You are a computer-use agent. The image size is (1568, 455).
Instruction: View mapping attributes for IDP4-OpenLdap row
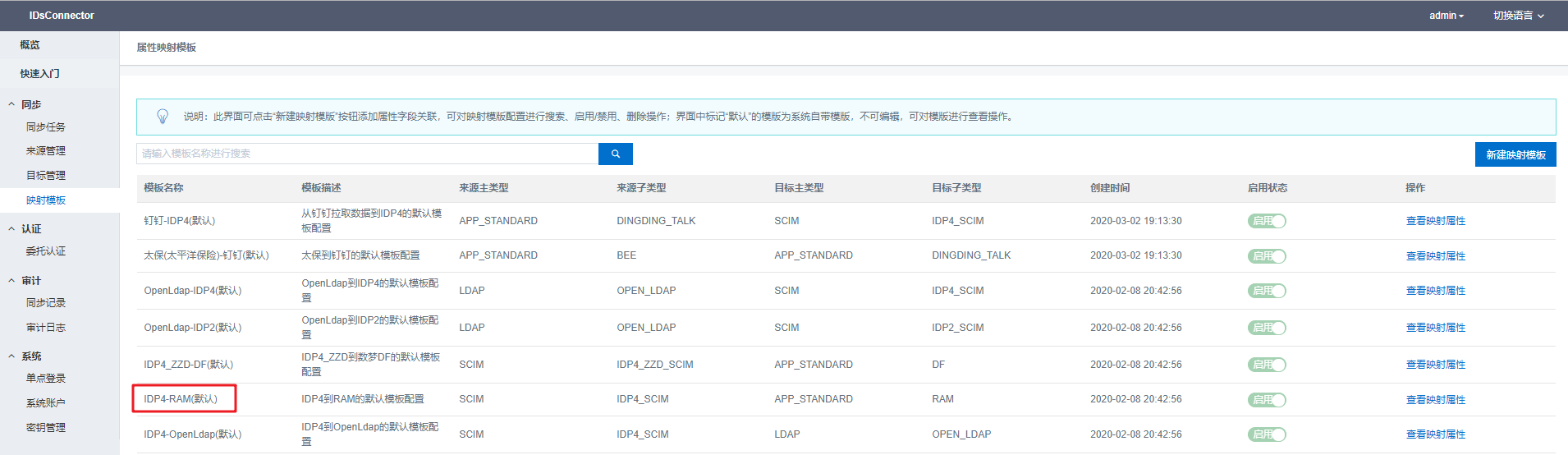1435,434
